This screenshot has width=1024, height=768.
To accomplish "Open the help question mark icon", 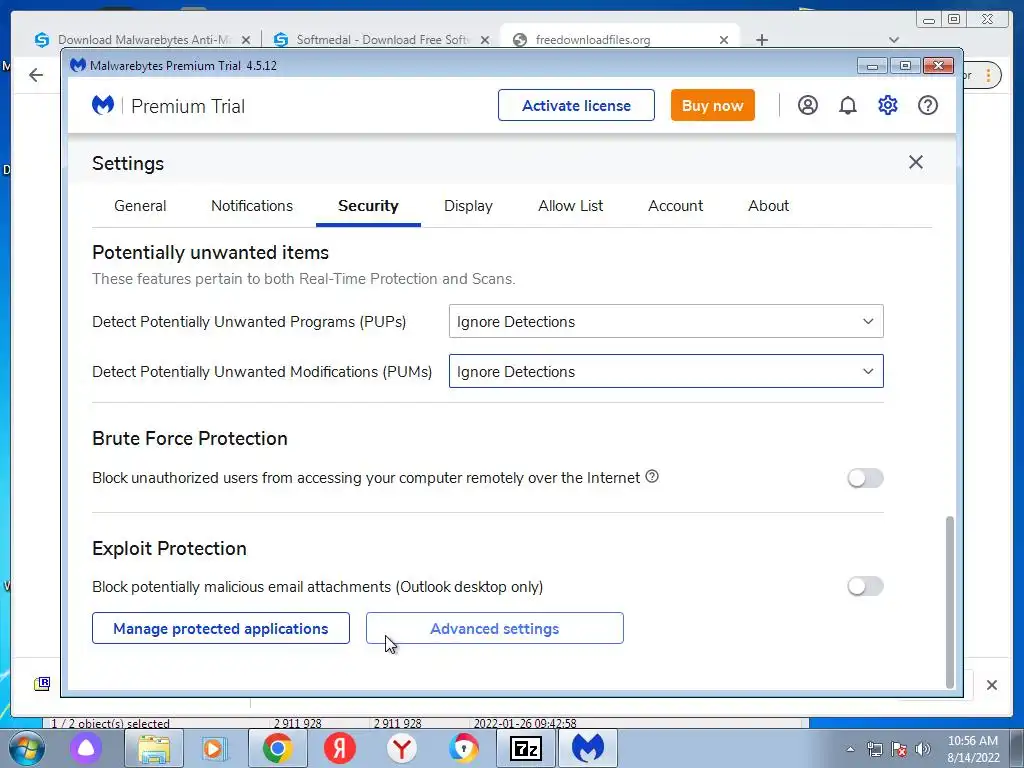I will tap(927, 105).
